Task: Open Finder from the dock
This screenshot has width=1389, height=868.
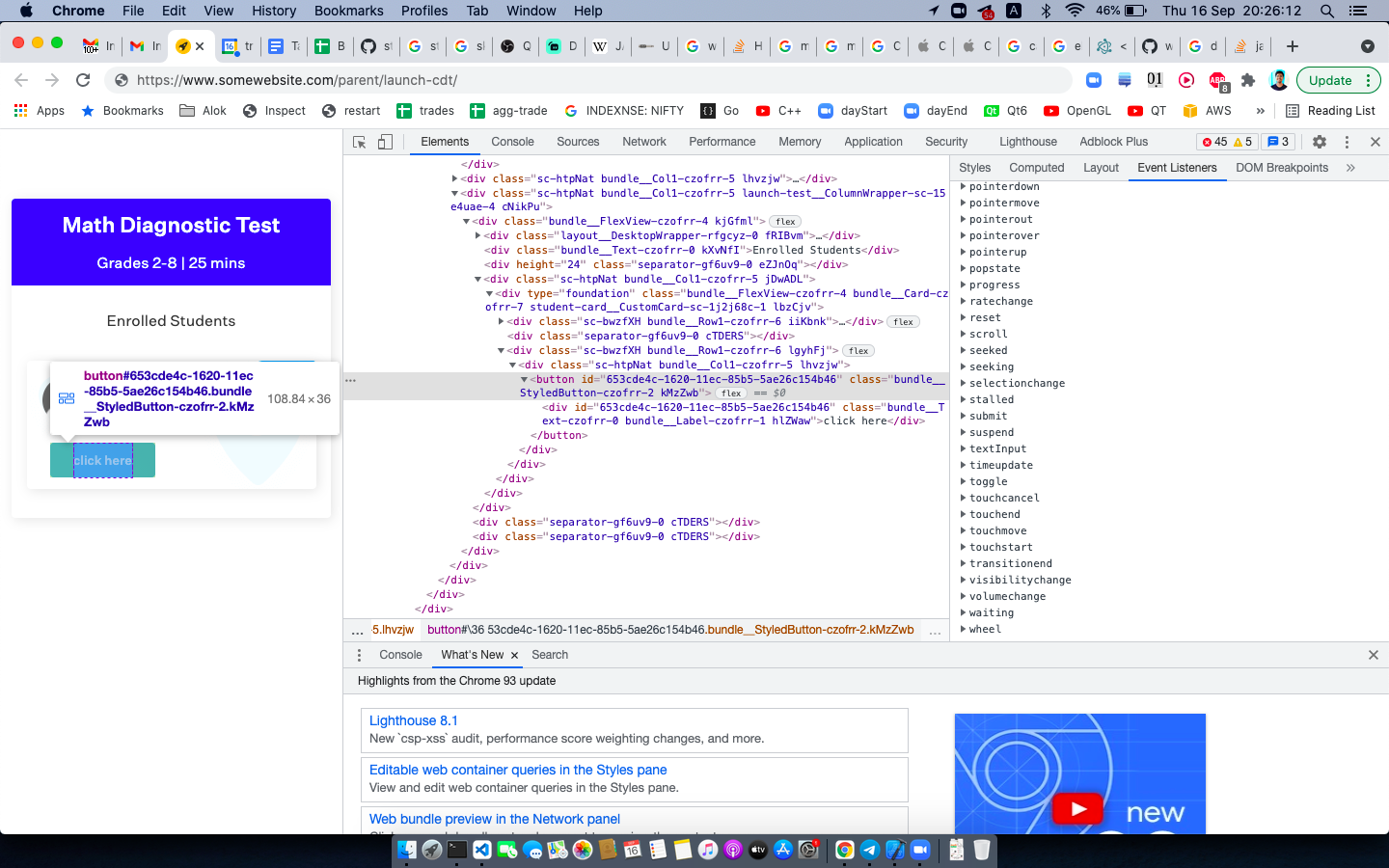Action: pyautogui.click(x=407, y=849)
